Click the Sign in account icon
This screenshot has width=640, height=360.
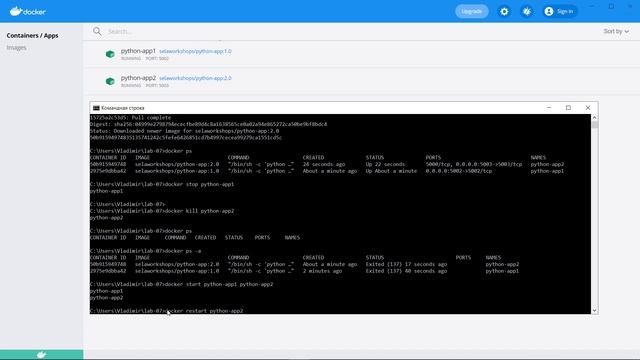point(549,11)
